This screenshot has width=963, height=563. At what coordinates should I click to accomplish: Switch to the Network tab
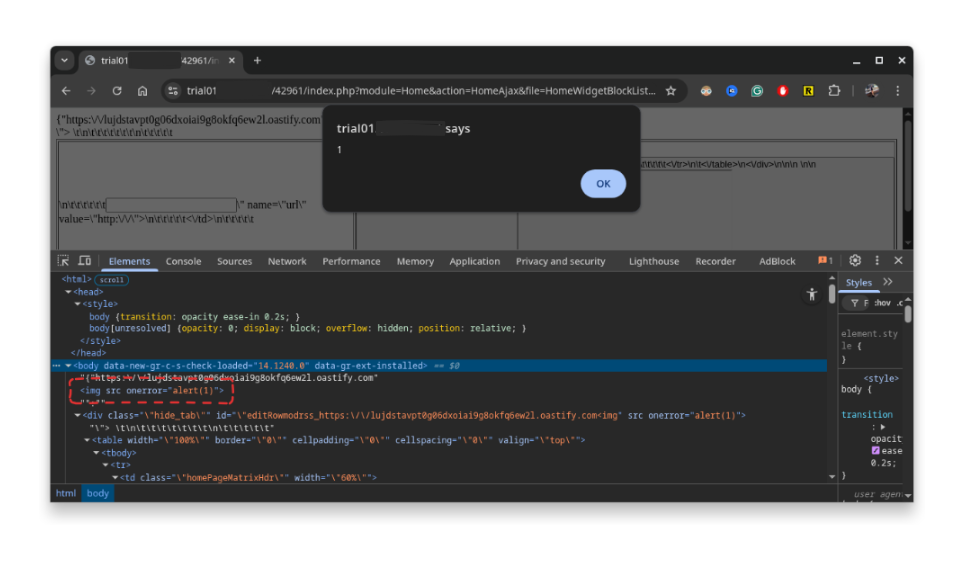coord(287,262)
